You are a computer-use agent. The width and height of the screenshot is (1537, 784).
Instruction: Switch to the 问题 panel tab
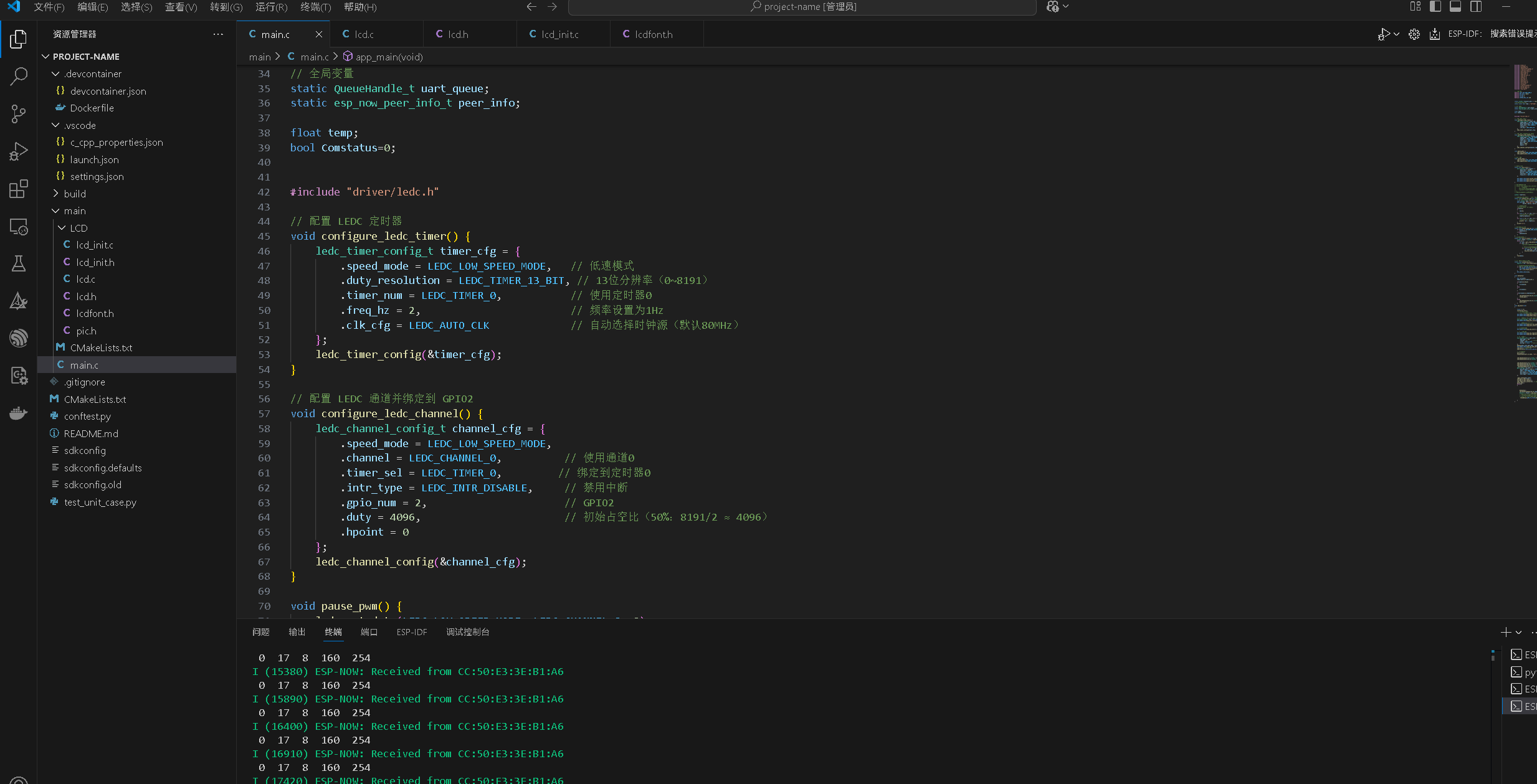coord(261,632)
